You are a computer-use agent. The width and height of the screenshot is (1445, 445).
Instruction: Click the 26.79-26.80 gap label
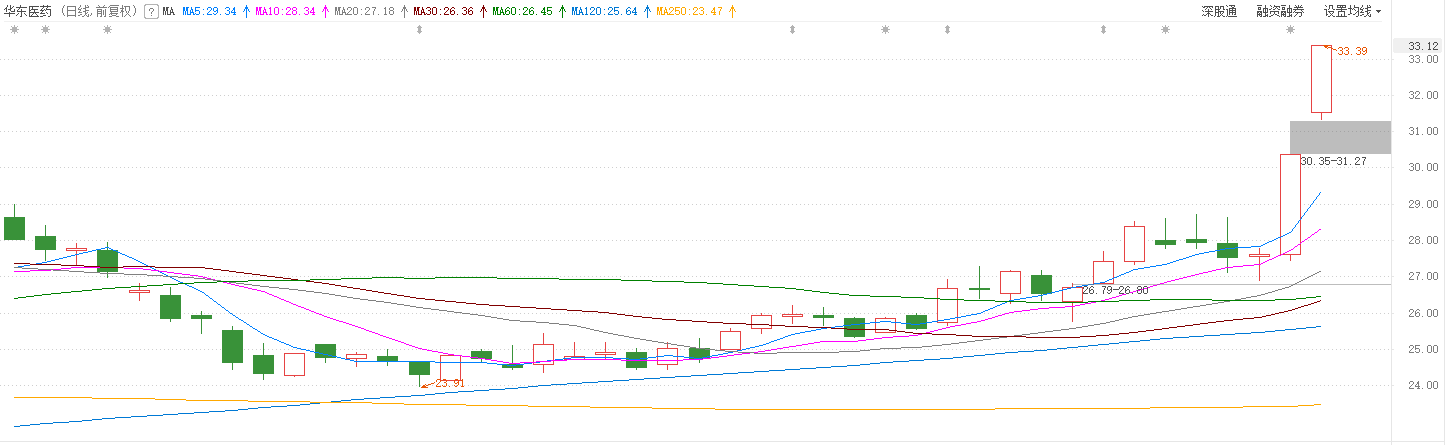click(1115, 290)
